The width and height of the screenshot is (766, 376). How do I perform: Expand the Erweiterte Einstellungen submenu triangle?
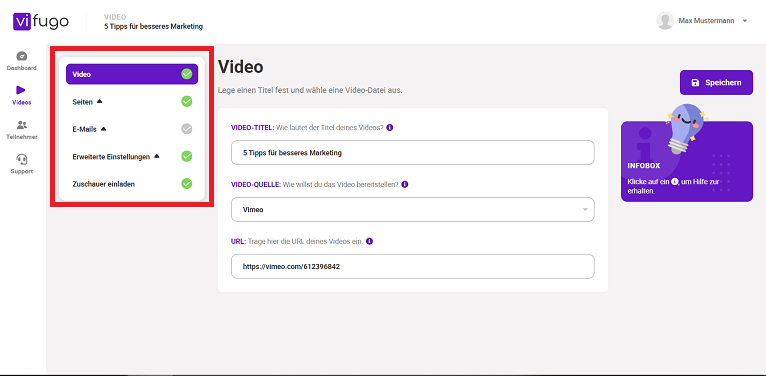[x=157, y=156]
